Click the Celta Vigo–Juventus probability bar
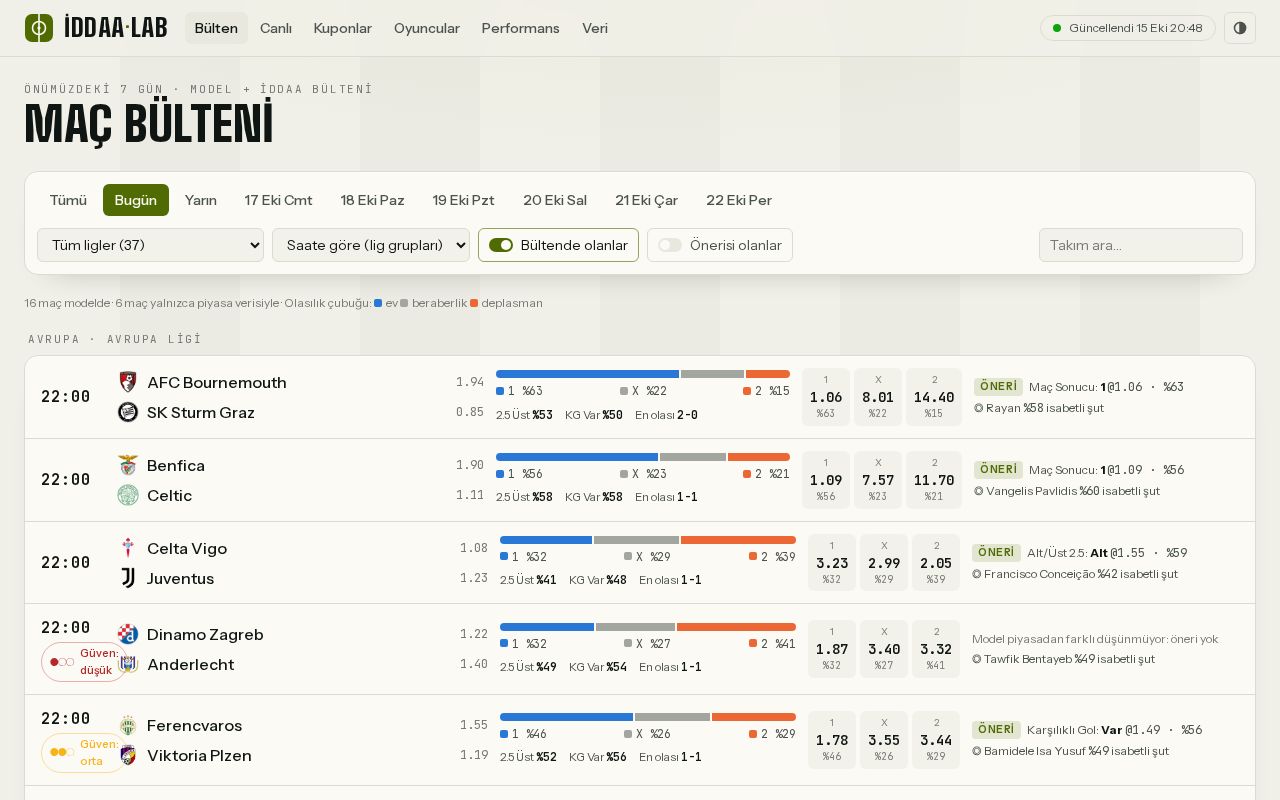 click(x=648, y=540)
